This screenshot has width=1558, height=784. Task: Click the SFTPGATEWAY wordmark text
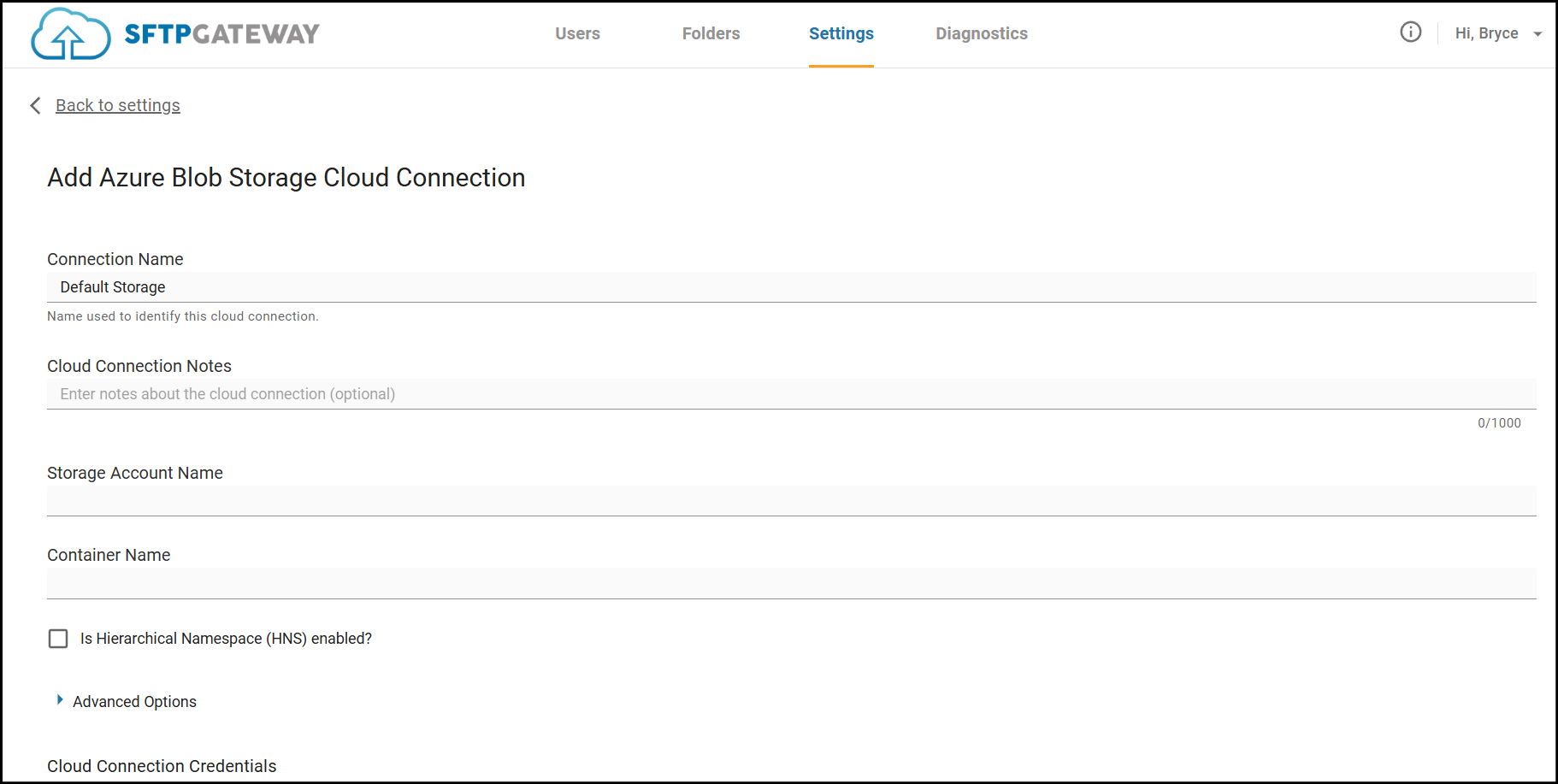click(221, 34)
